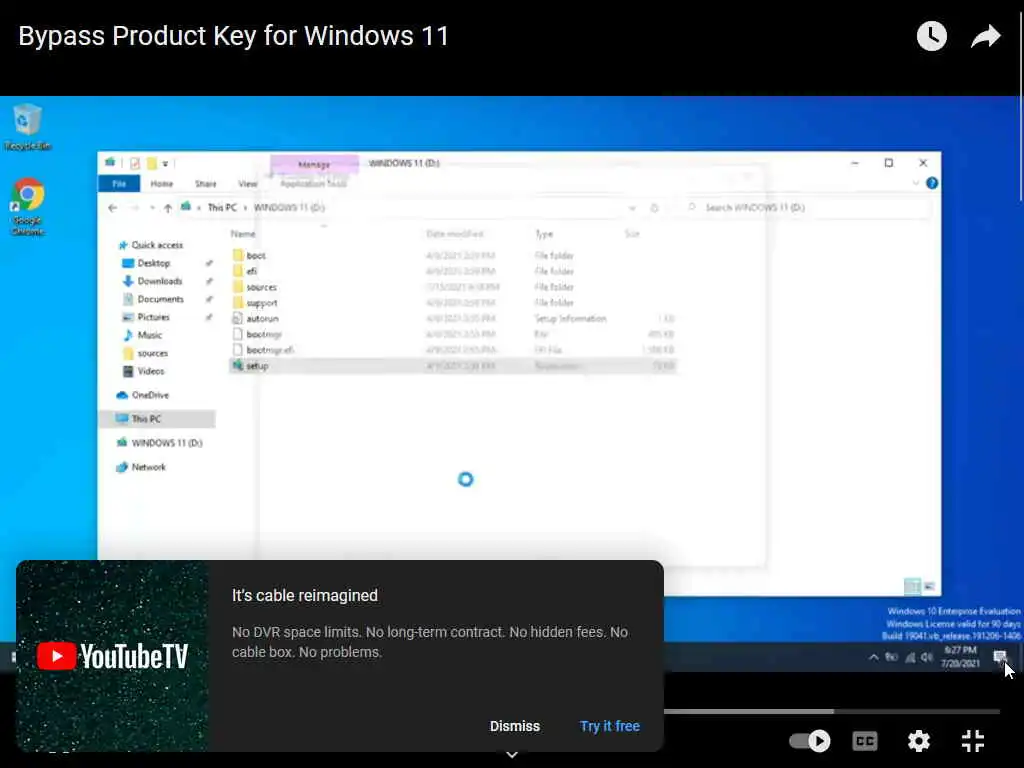
Task: Open the video settings gear
Action: 919,741
